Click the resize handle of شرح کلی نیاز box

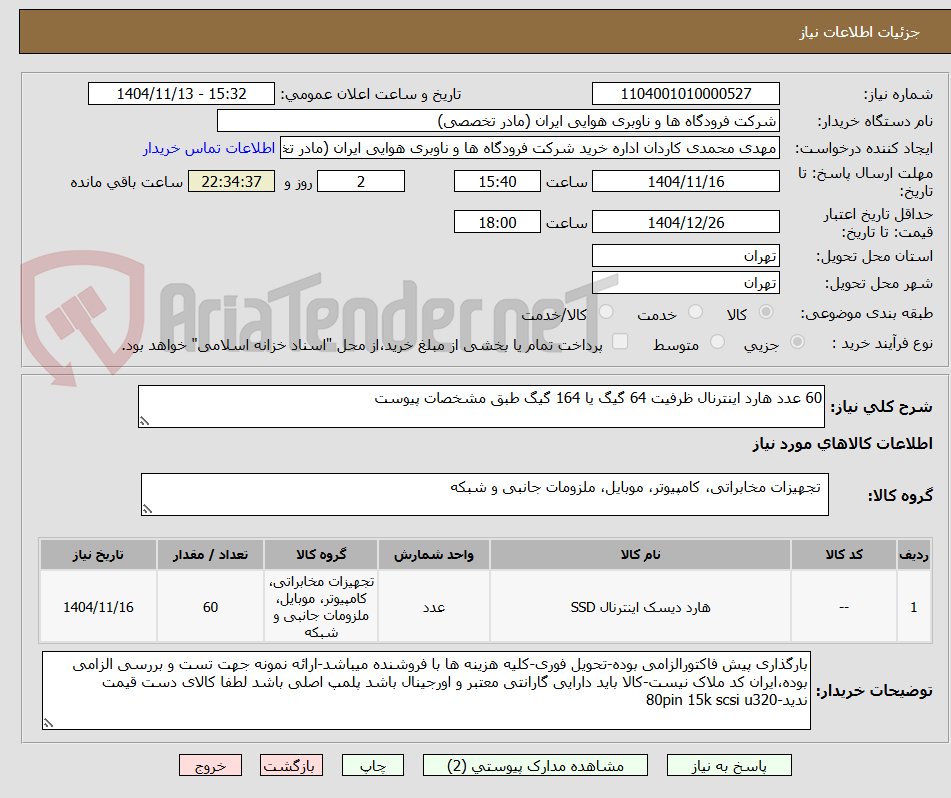pos(144,421)
